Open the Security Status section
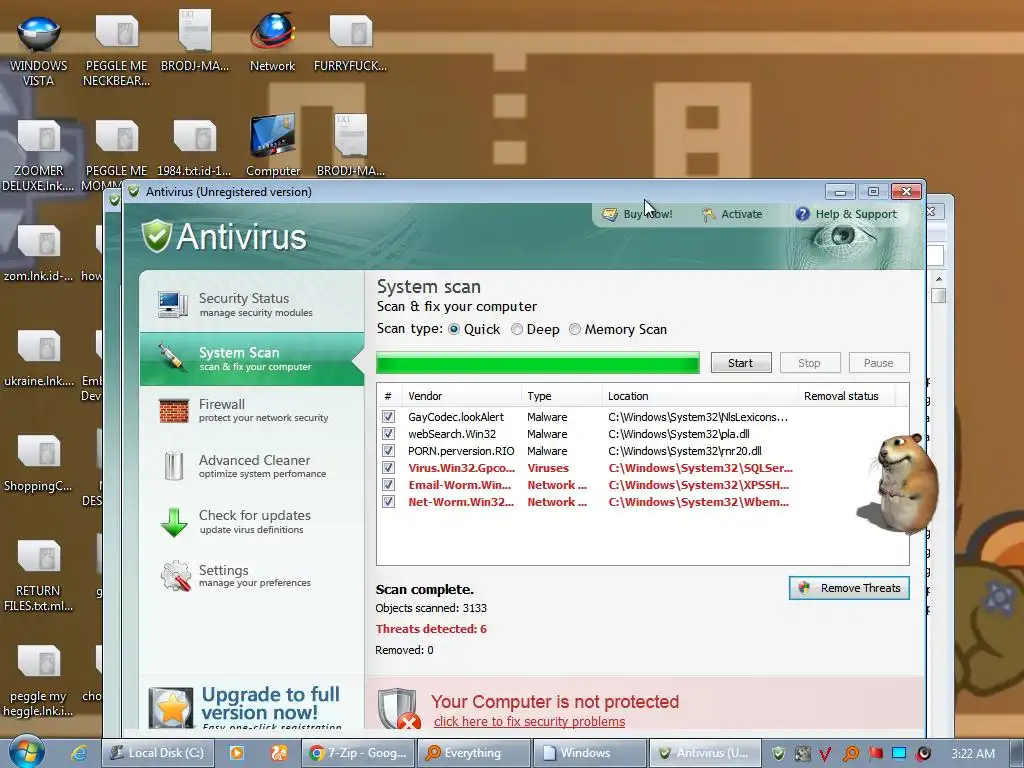Screen dimensions: 1024x768 pos(252,304)
